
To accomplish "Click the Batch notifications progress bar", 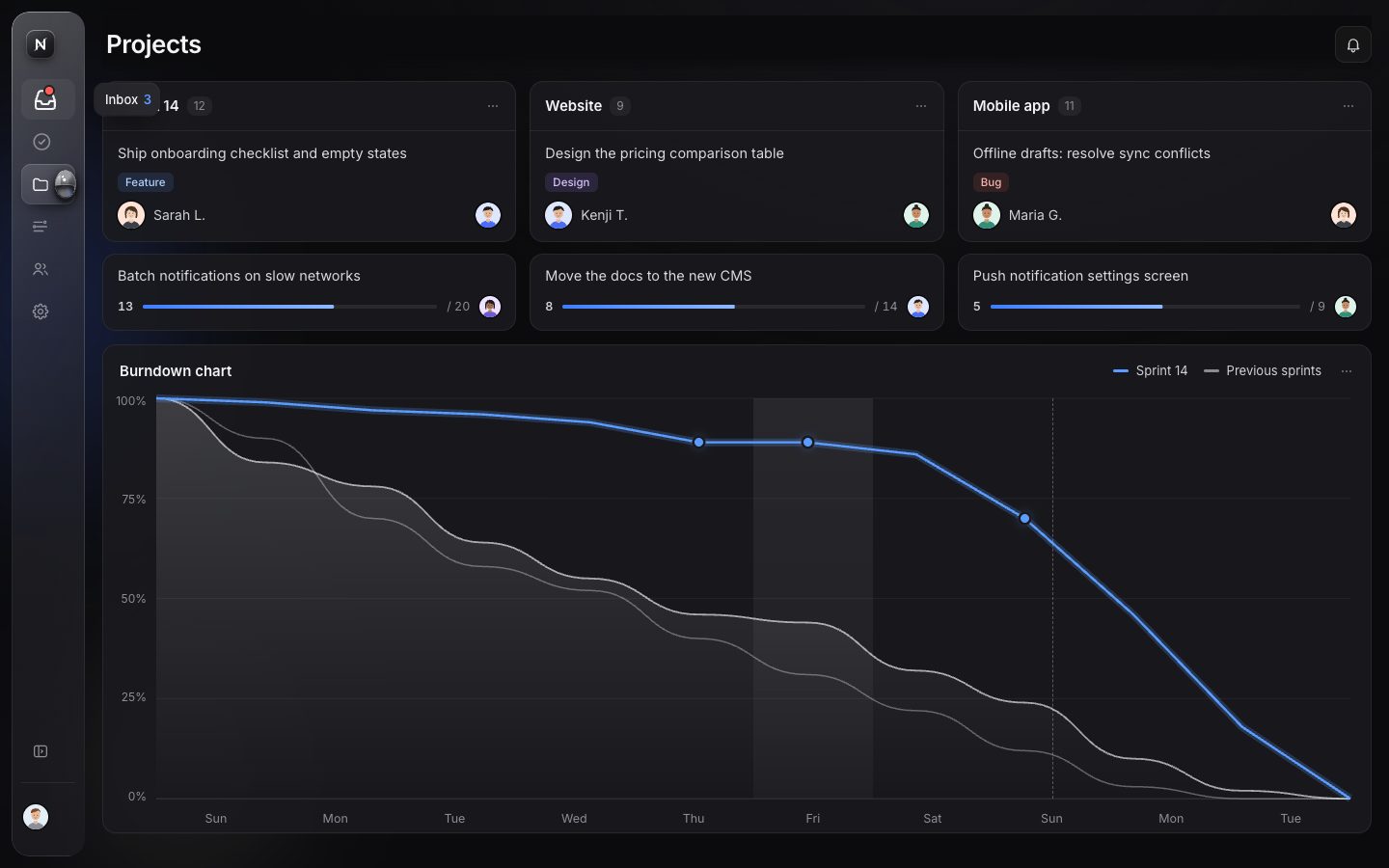I will 289,307.
